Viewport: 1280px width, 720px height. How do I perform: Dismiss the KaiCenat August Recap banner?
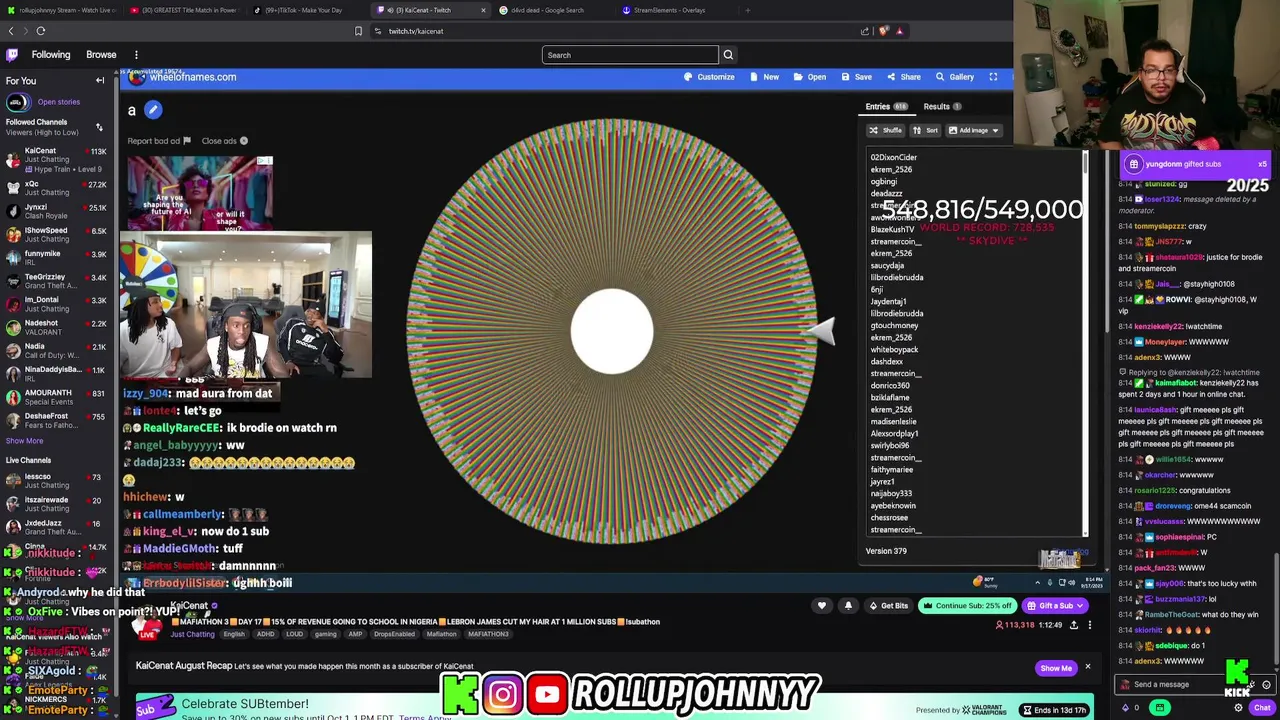(1088, 667)
